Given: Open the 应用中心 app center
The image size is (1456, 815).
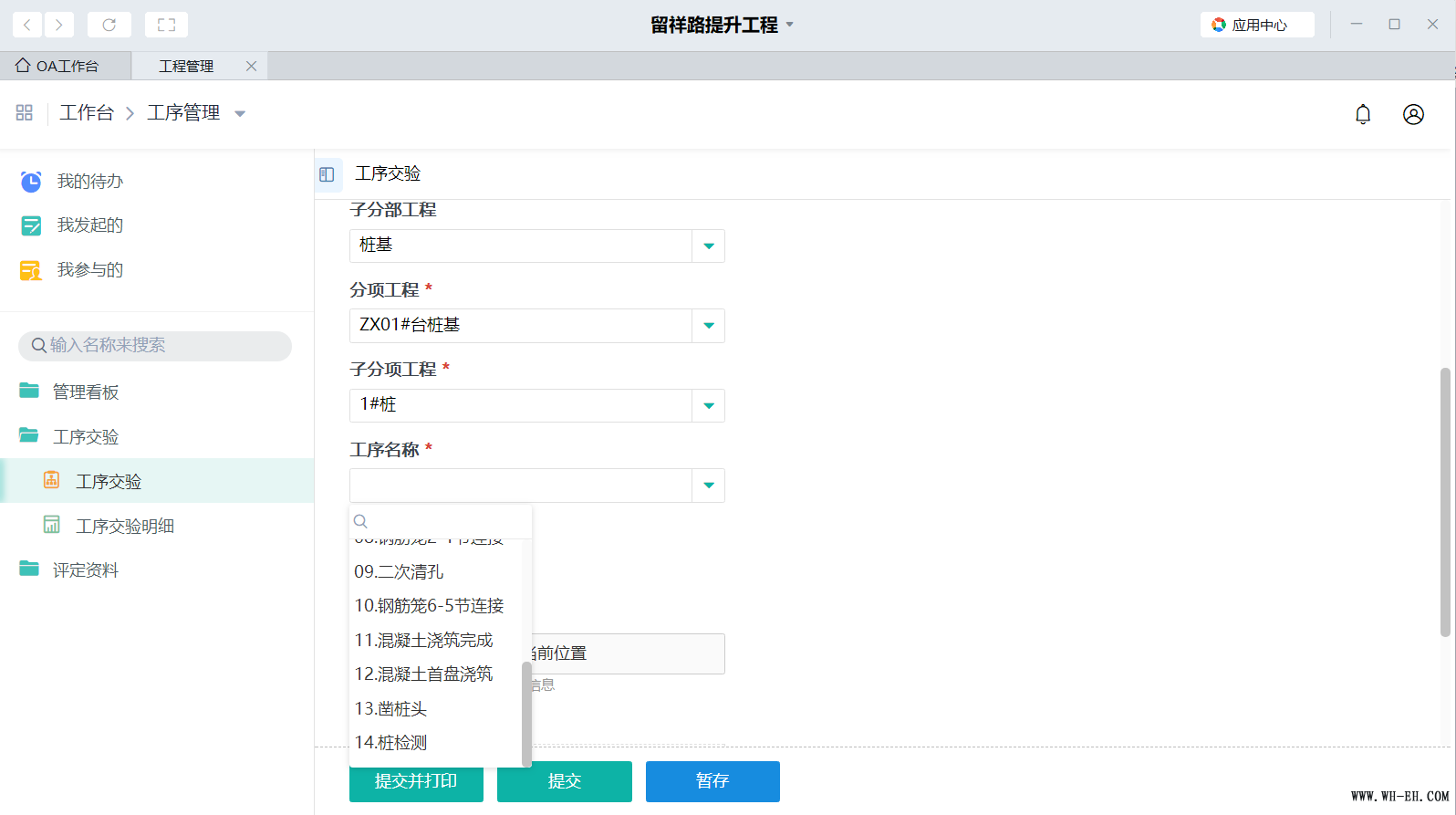Looking at the screenshot, I should click(x=1256, y=25).
